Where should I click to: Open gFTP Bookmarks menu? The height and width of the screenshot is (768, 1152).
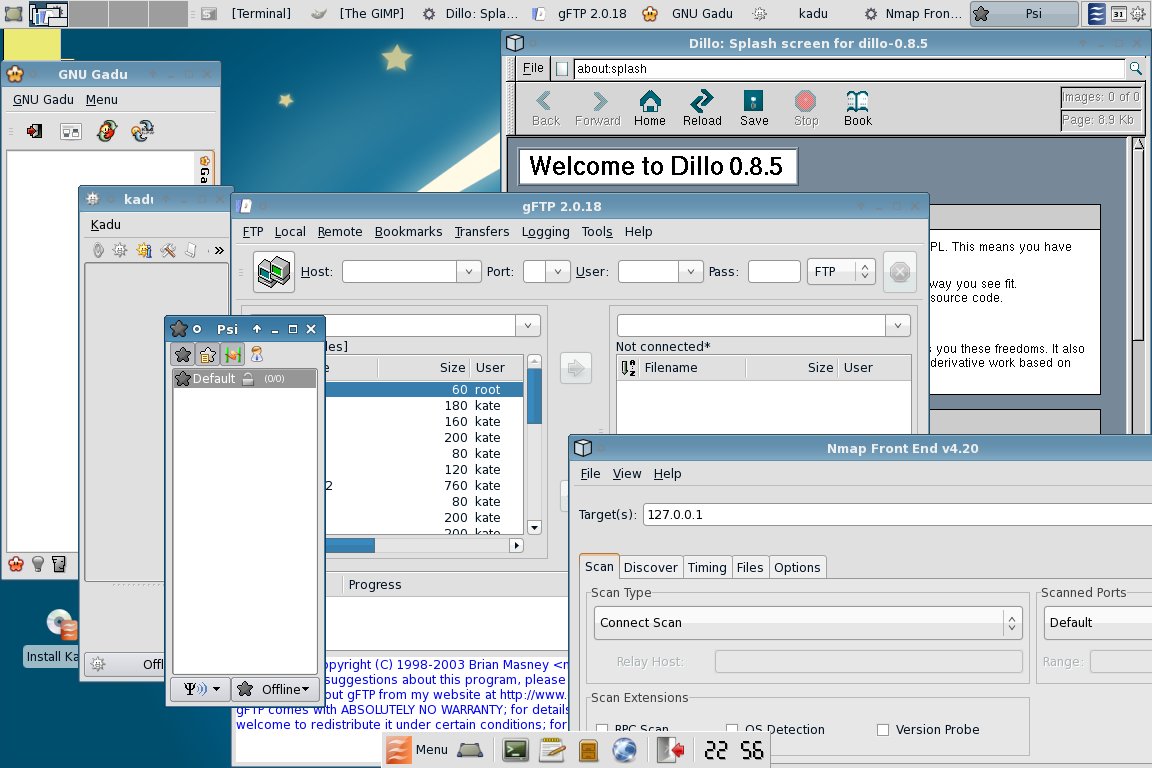(x=408, y=232)
